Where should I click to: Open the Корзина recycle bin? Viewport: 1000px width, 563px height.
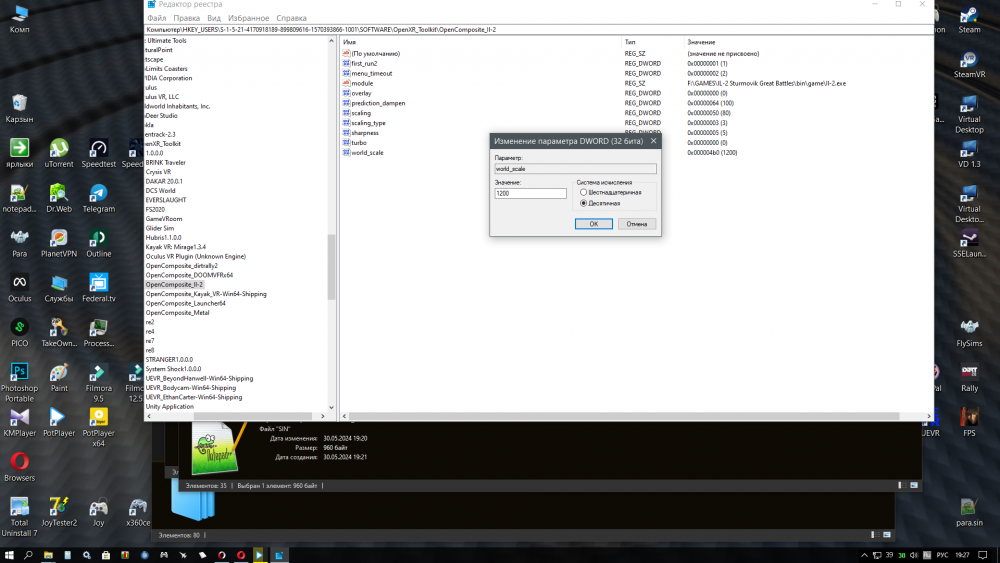pos(19,108)
